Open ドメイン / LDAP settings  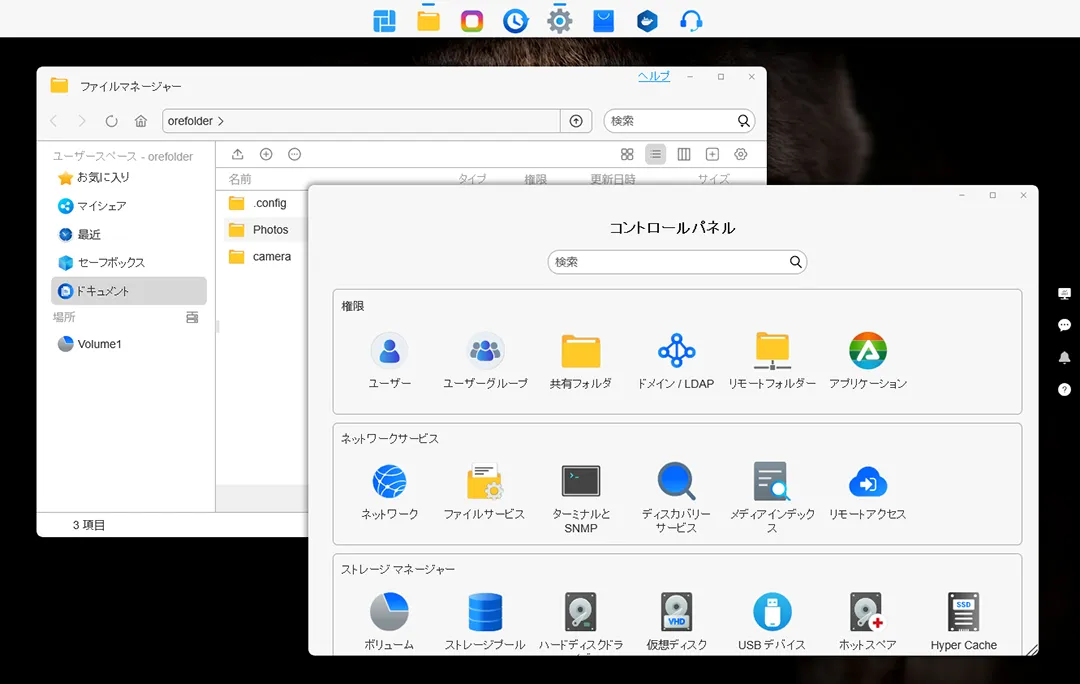pyautogui.click(x=676, y=352)
